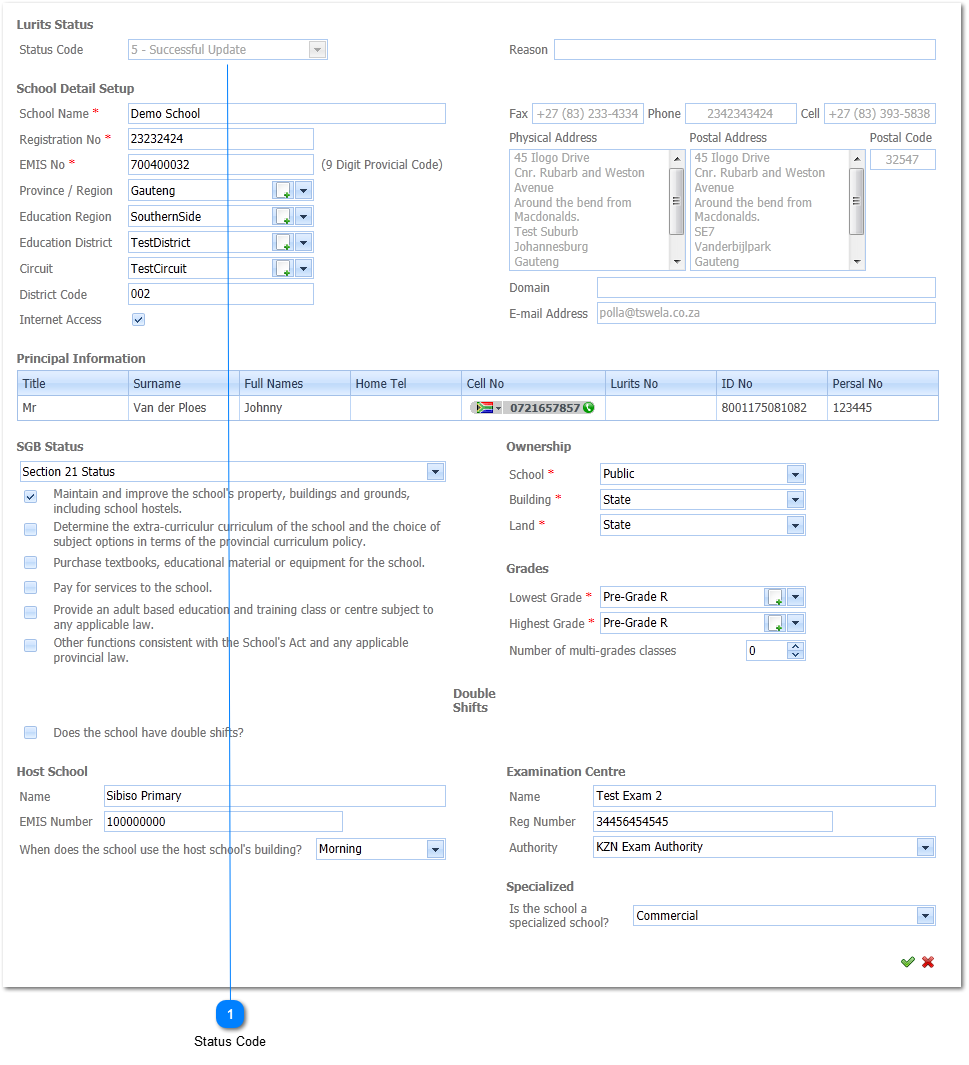
Task: Click the Postal Code field
Action: (x=902, y=160)
